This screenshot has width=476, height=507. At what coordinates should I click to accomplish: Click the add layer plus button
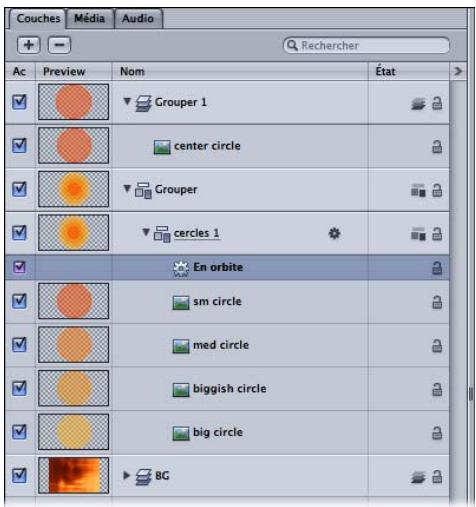coord(29,45)
